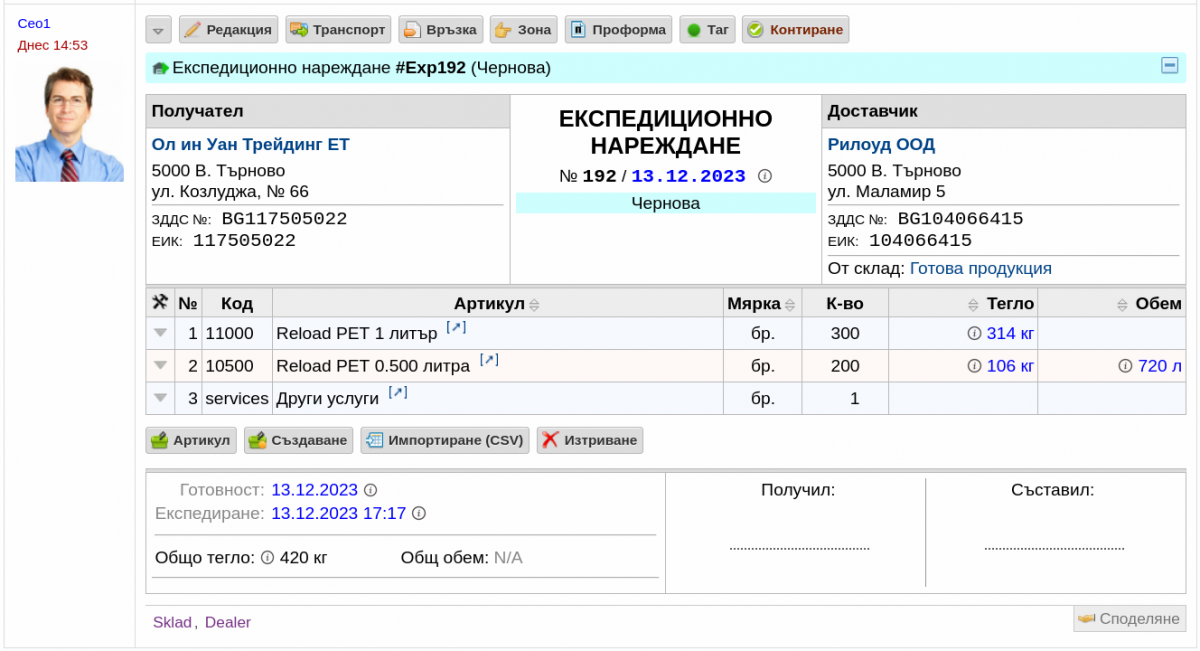Click item code 10500 cell

[x=237, y=366]
